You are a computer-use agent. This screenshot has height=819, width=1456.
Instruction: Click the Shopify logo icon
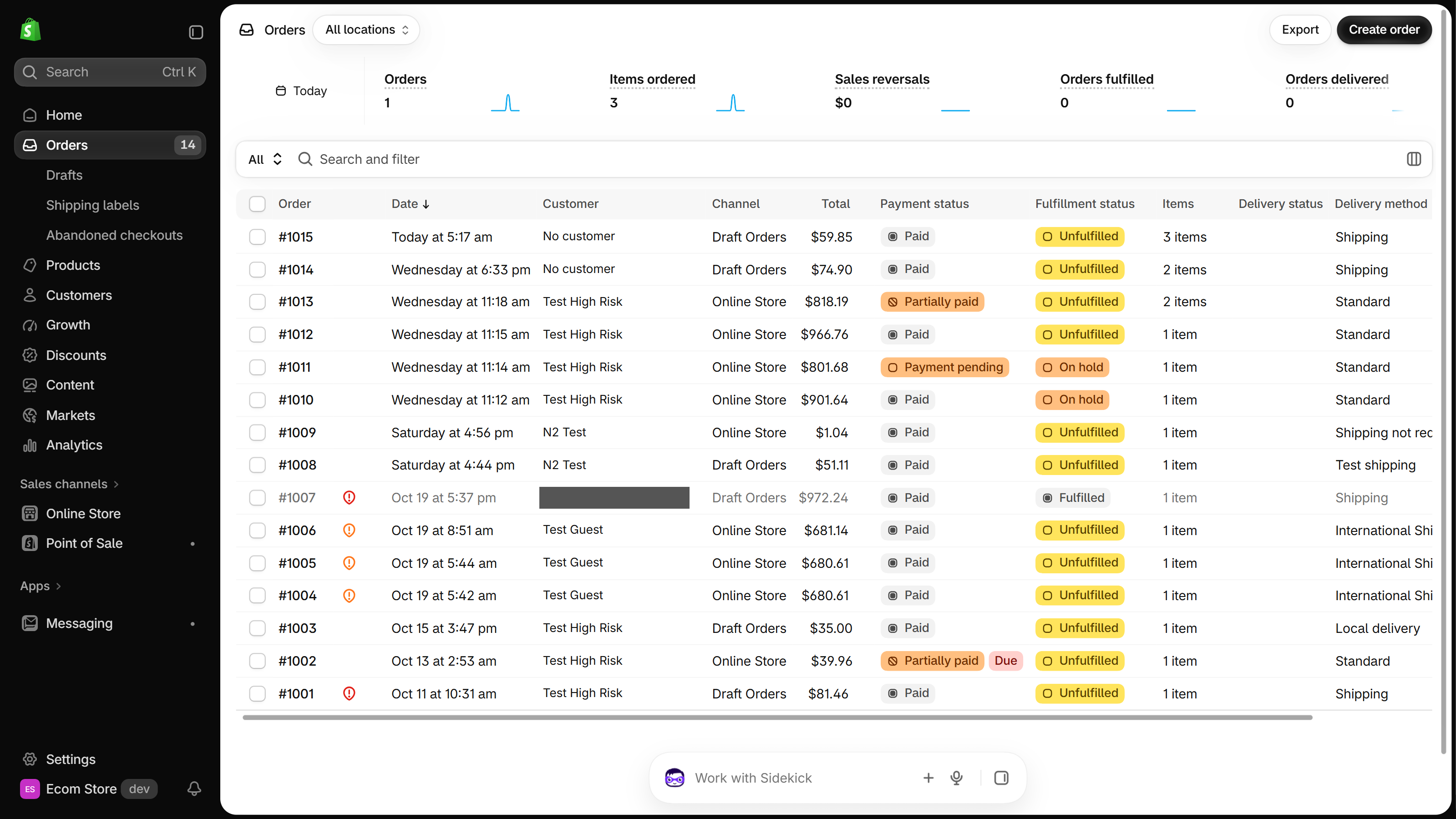click(30, 30)
